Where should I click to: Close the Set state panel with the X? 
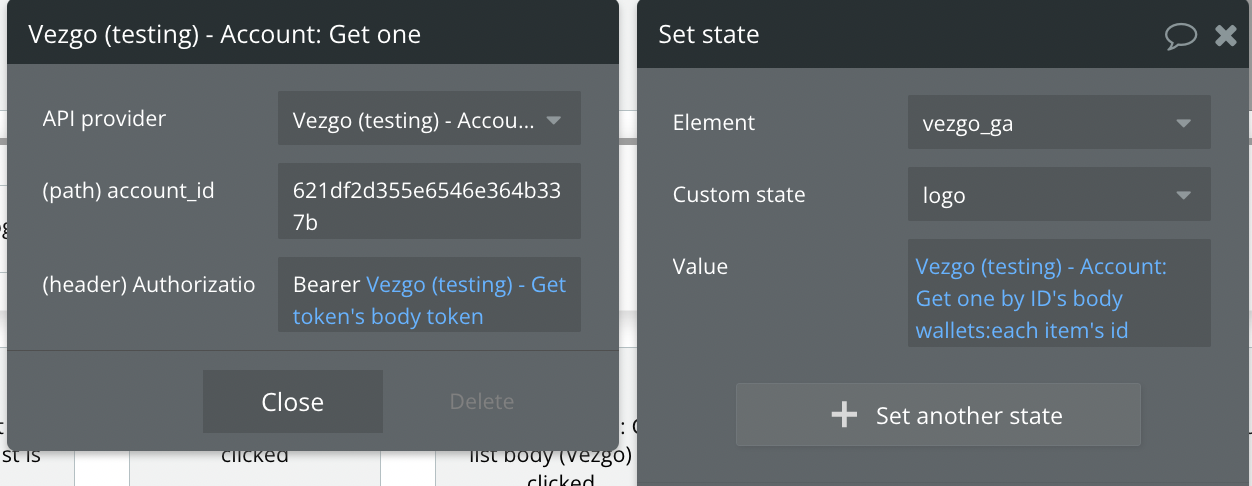pyautogui.click(x=1225, y=36)
